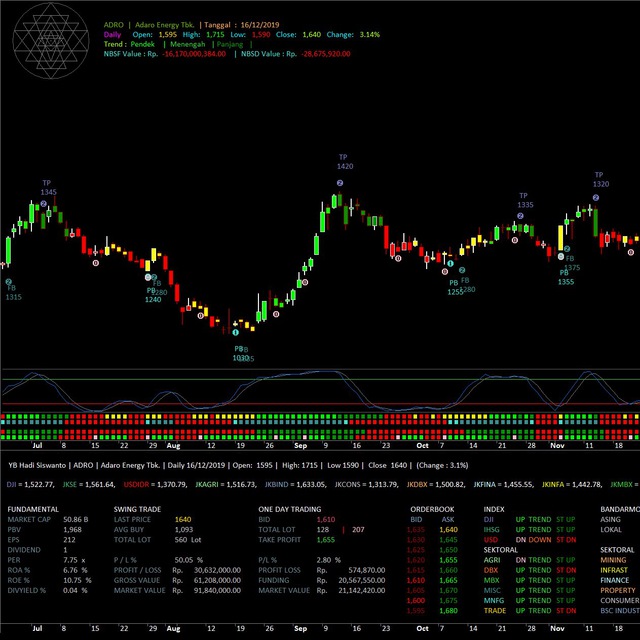The width and height of the screenshot is (640, 640).
Task: Click the FUNDAMENTAL section heading
Action: pyautogui.click(x=33, y=509)
